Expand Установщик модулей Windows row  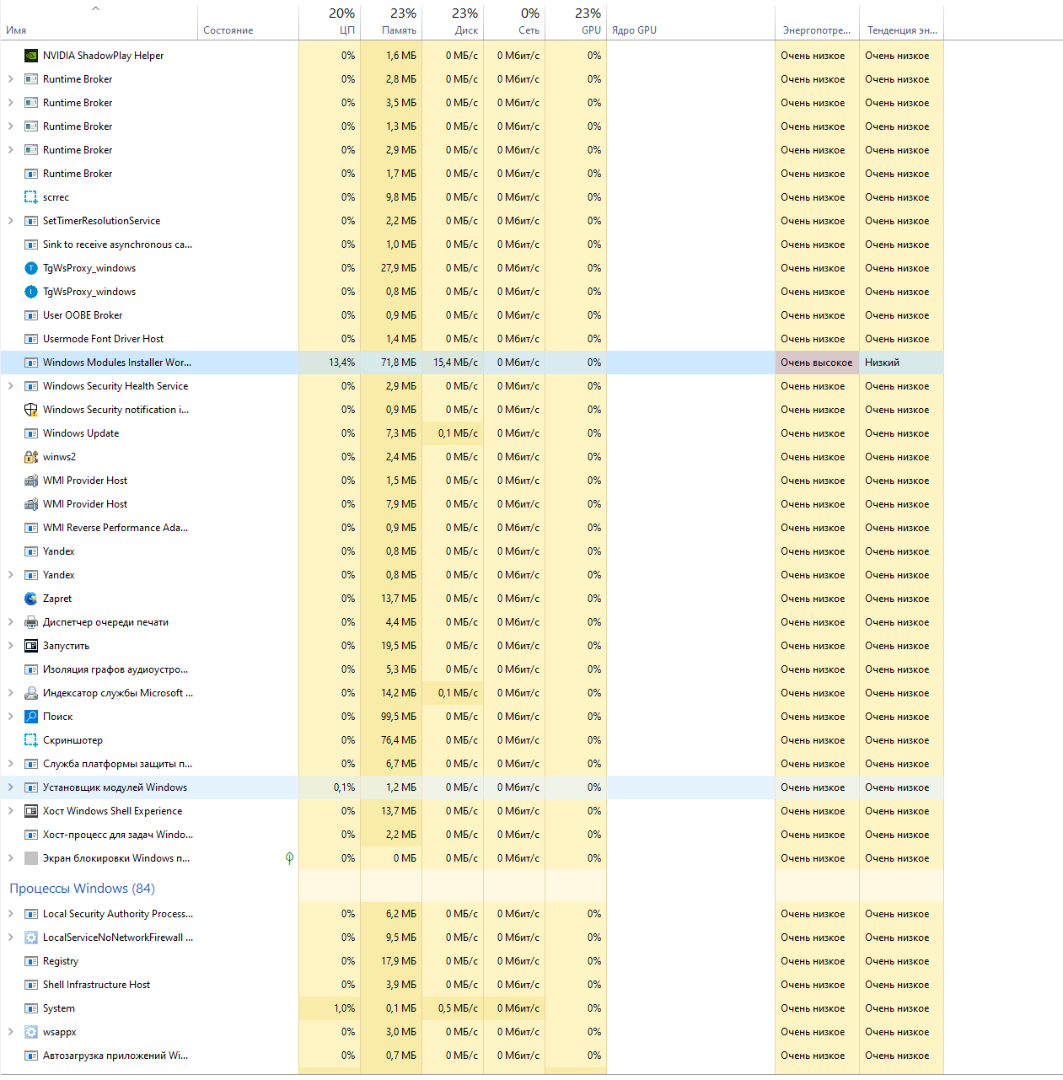point(10,788)
